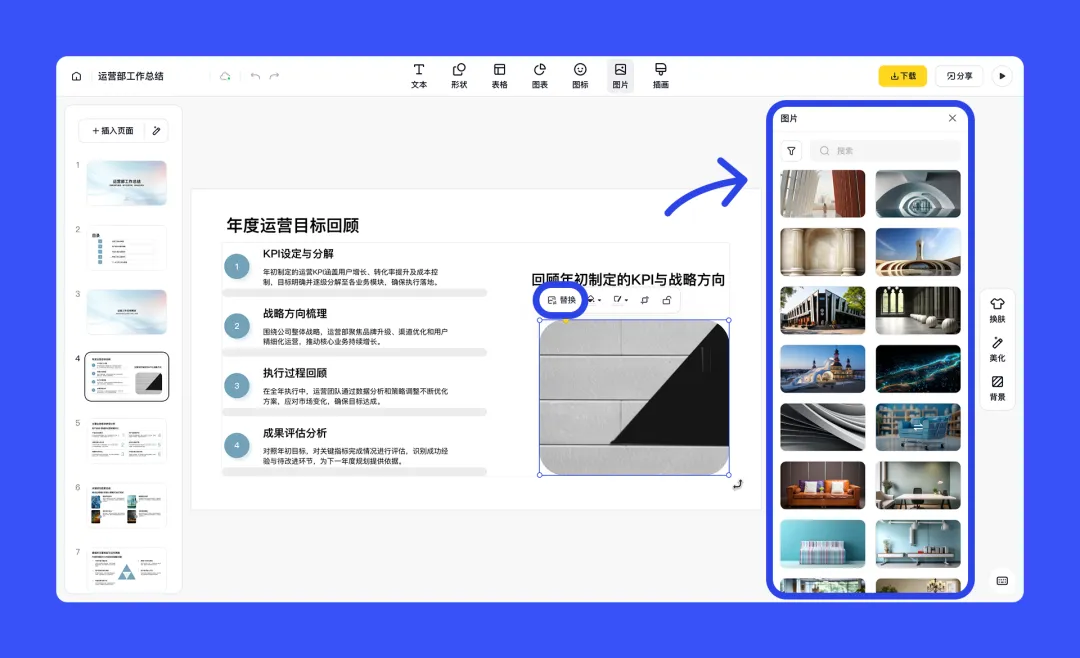
Task: Open the 插画 illustration library
Action: [x=659, y=75]
